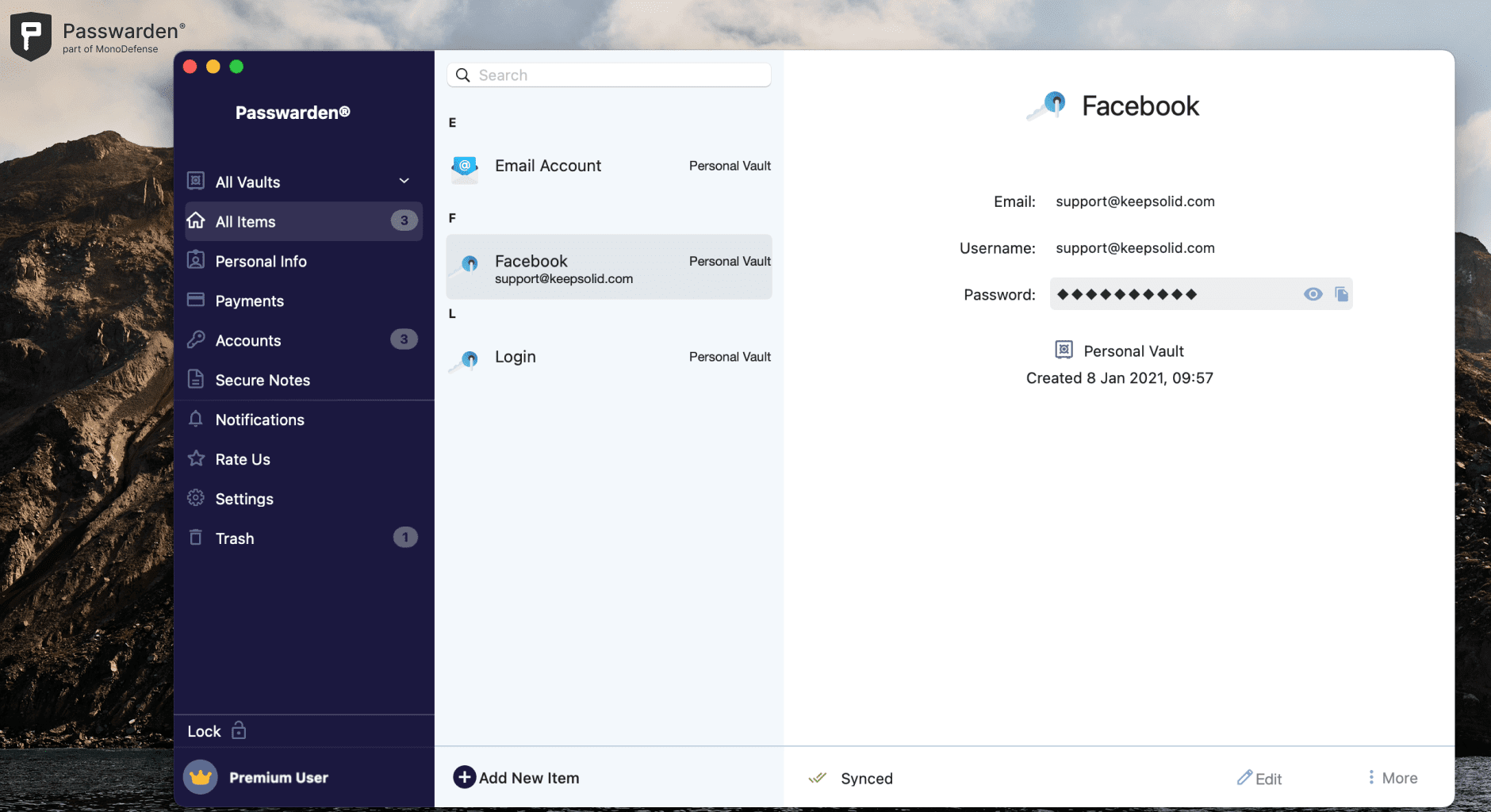This screenshot has height=812, width=1491.
Task: Click the Created 8 Jan 2021 text
Action: pos(1119,378)
